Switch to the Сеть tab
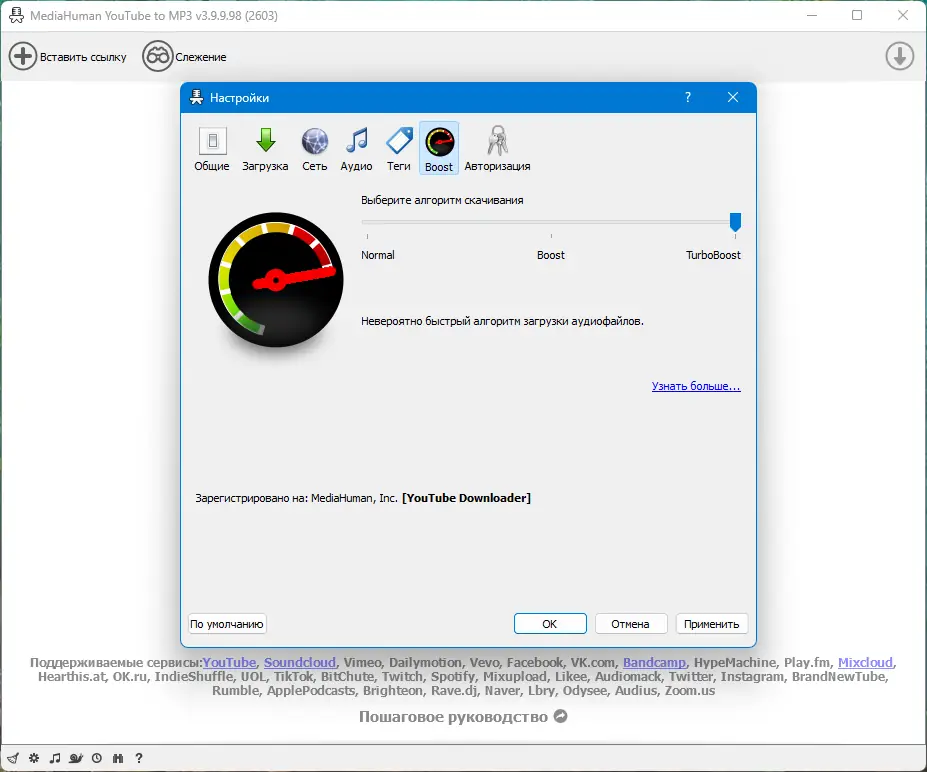The height and width of the screenshot is (772, 927). [x=315, y=149]
